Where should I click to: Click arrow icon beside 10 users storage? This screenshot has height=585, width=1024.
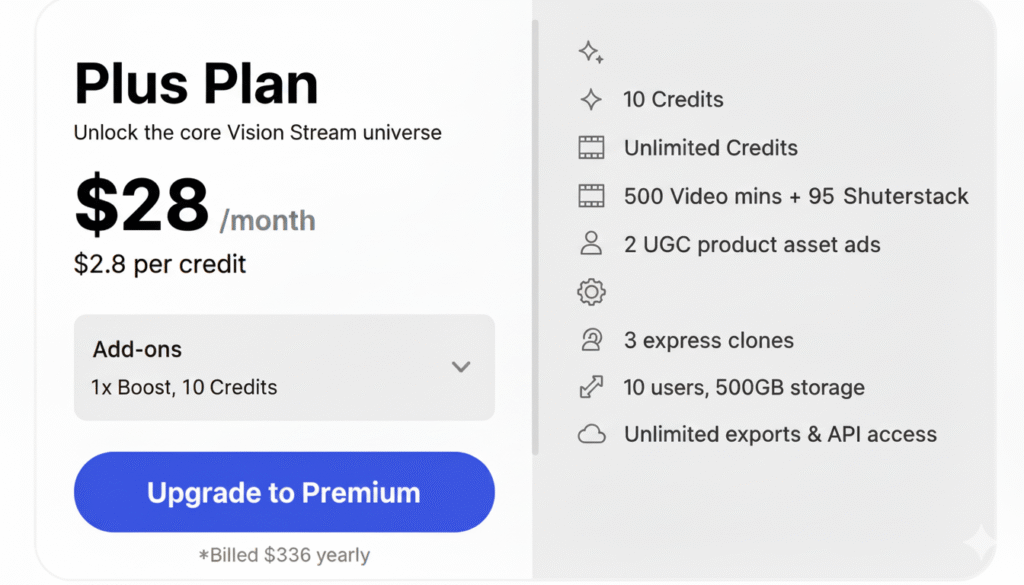point(591,387)
